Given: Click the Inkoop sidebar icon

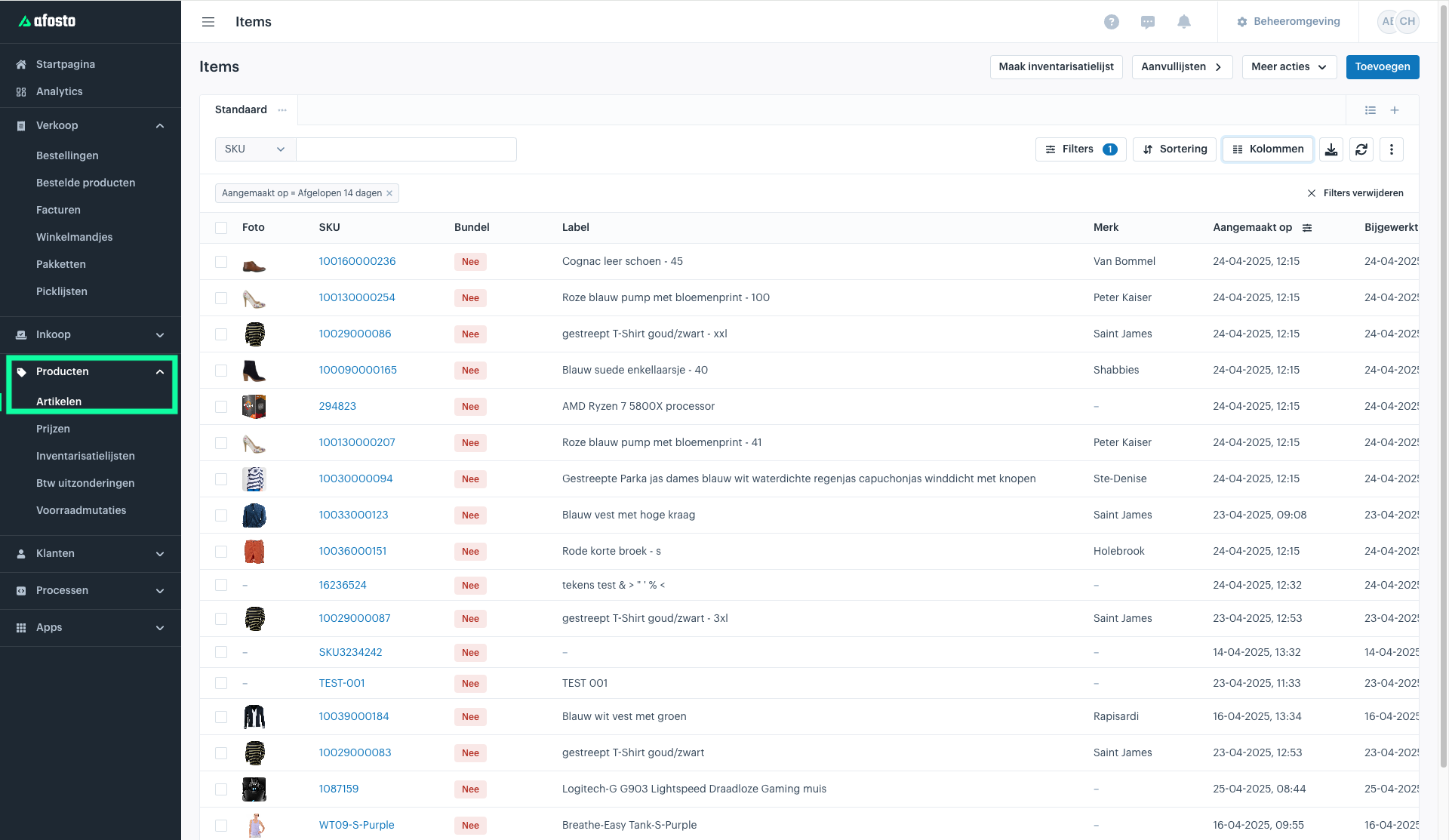Looking at the screenshot, I should point(21,334).
